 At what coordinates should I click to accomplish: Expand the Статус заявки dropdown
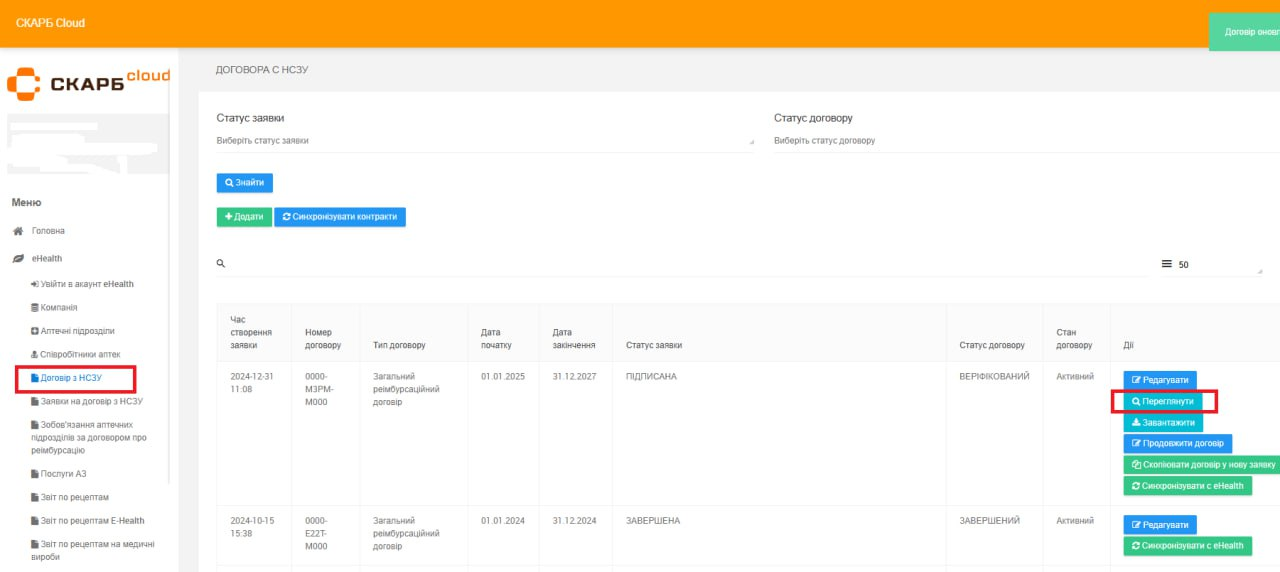tap(485, 141)
